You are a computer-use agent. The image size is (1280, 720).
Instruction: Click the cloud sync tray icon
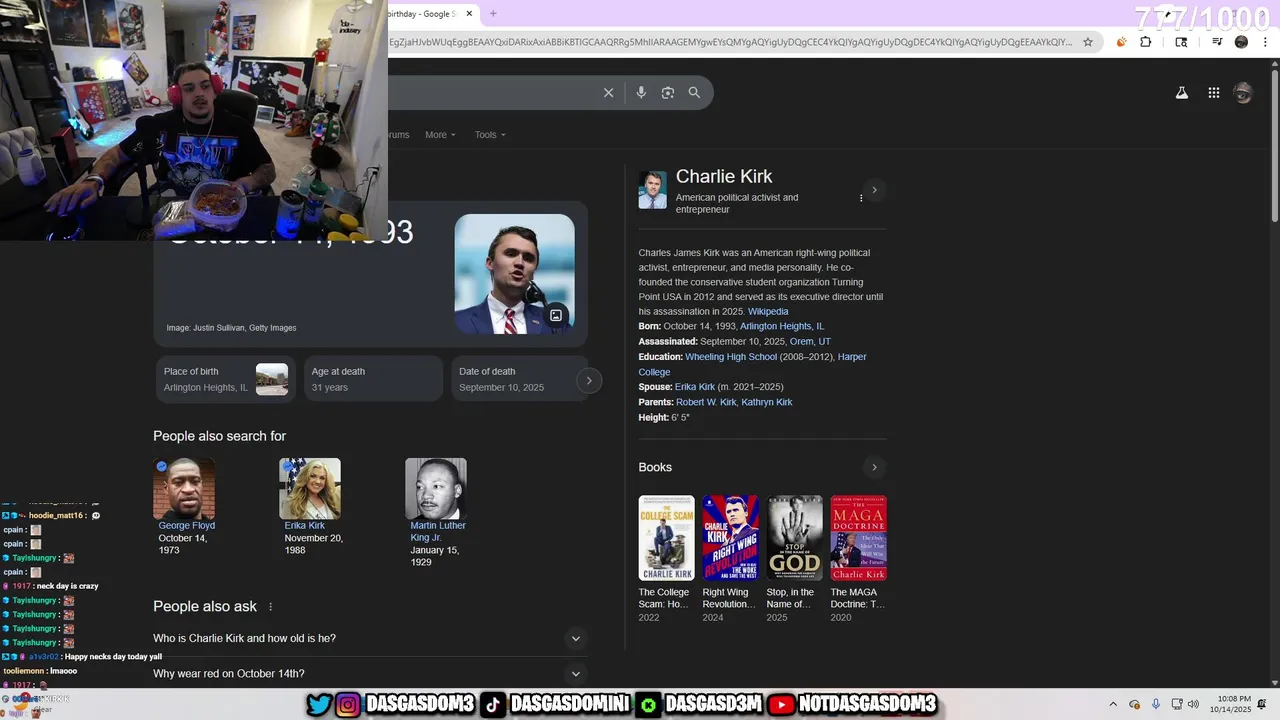pyautogui.click(x=1134, y=705)
